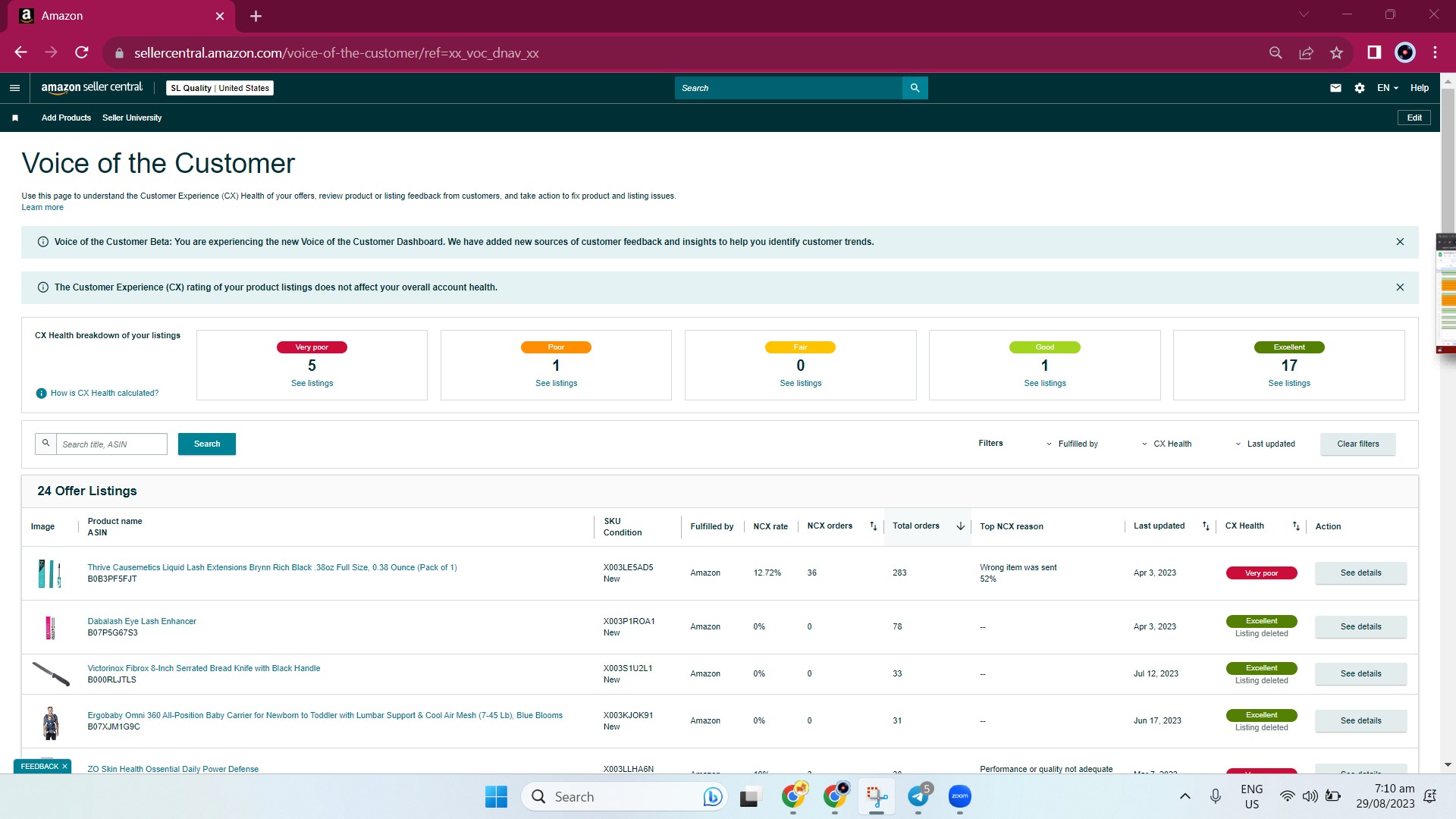
Task: Go back in browser history
Action: 21,52
